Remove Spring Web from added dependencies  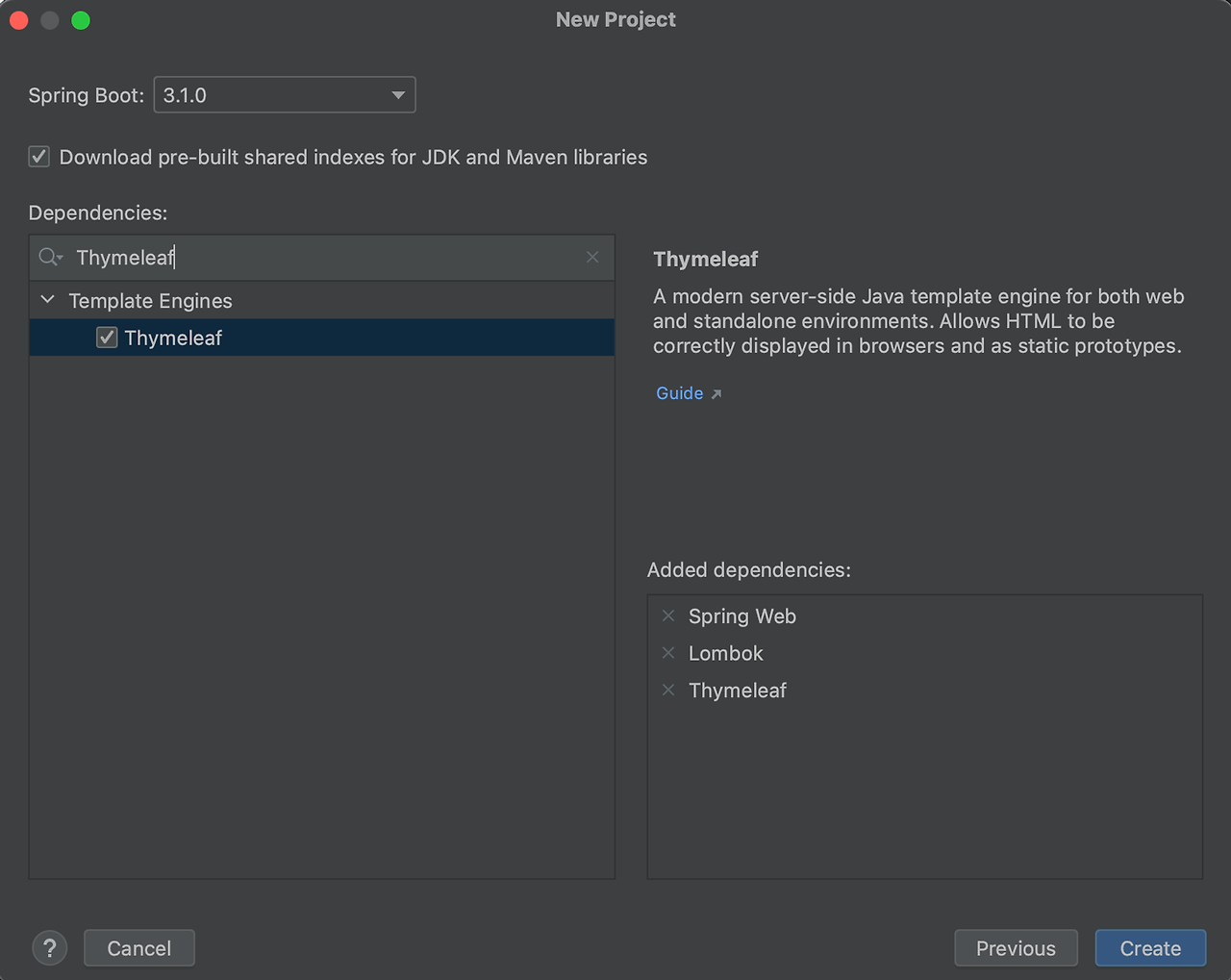[668, 616]
